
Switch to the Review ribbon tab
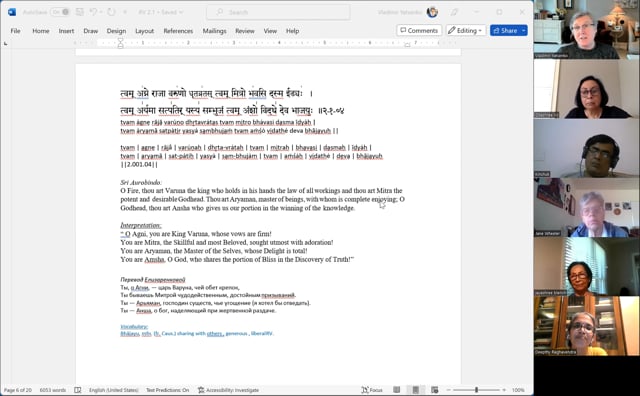pyautogui.click(x=245, y=31)
